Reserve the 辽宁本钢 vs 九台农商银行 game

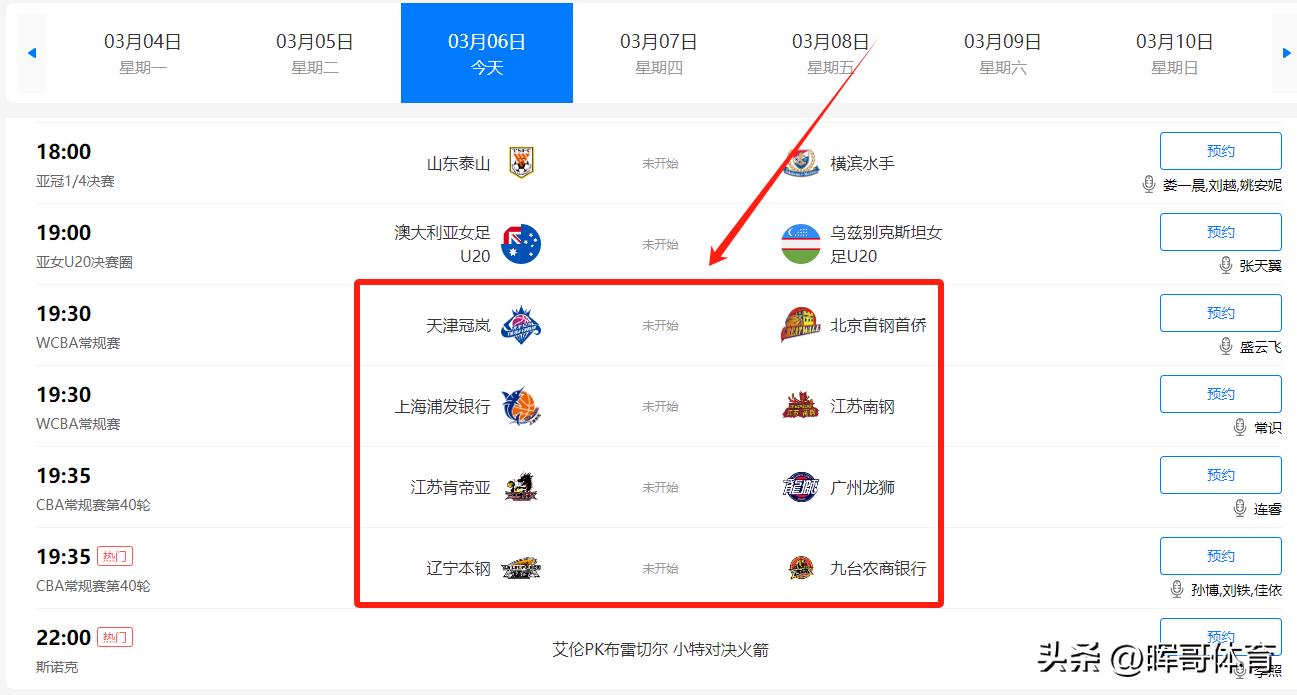click(1220, 556)
